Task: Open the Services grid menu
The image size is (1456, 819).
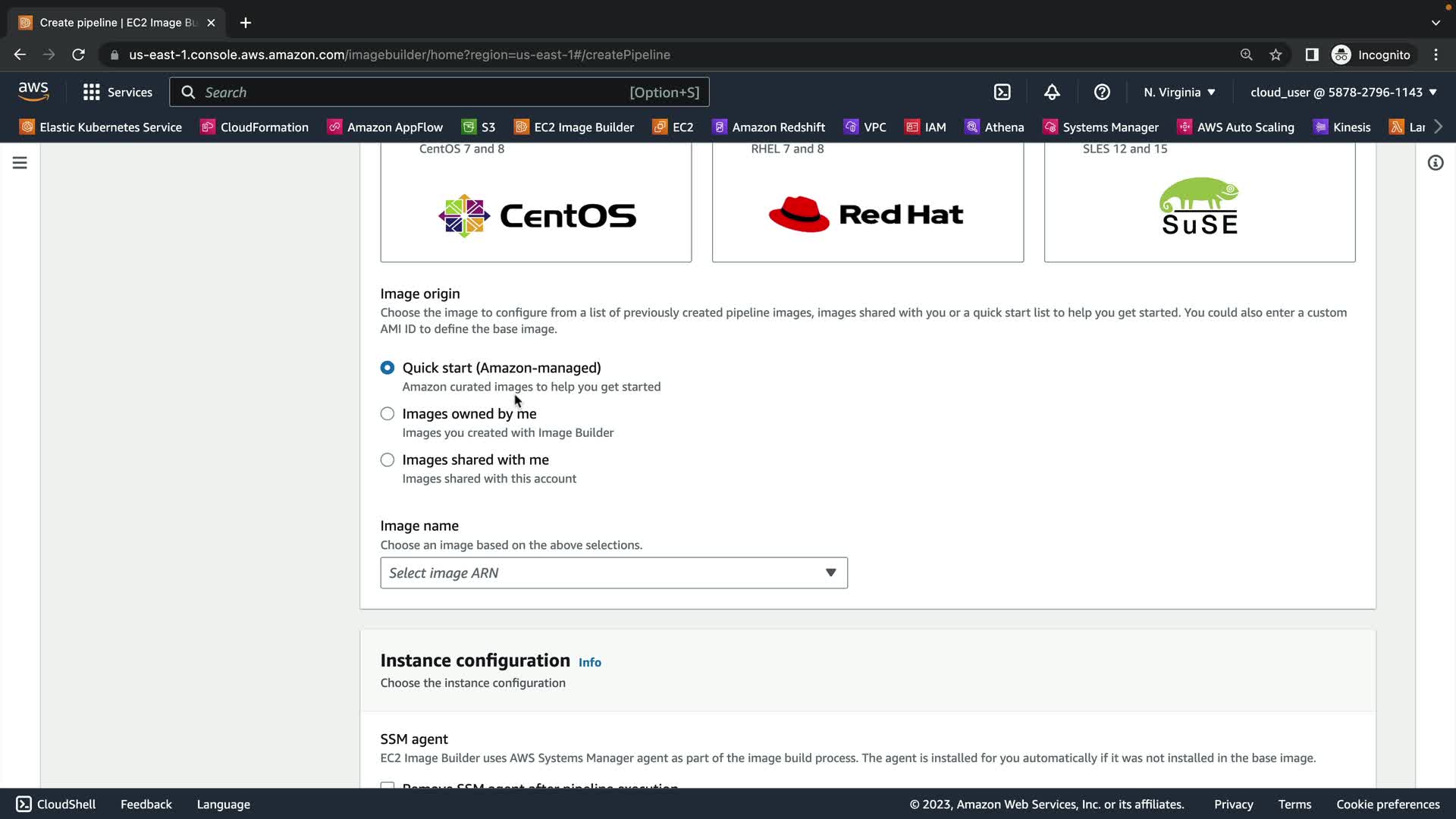Action: (x=118, y=92)
